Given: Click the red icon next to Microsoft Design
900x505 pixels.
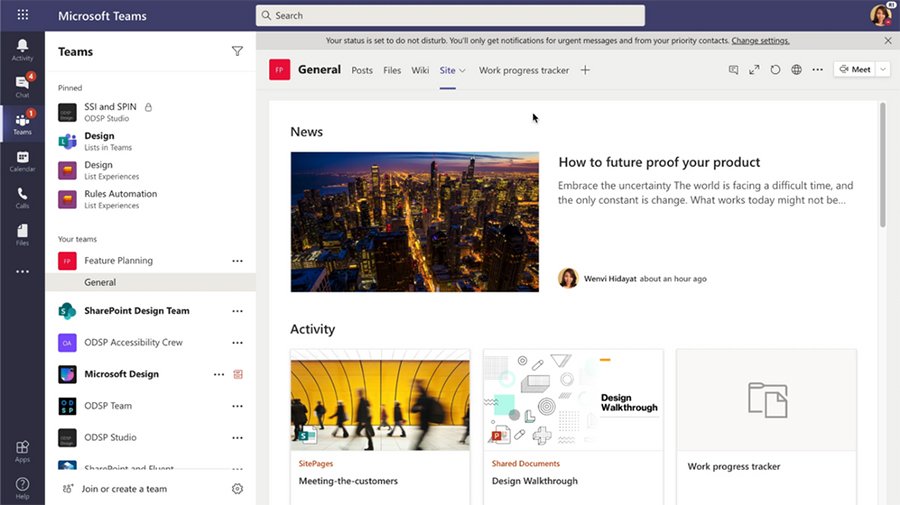Looking at the screenshot, I should pyautogui.click(x=238, y=374).
